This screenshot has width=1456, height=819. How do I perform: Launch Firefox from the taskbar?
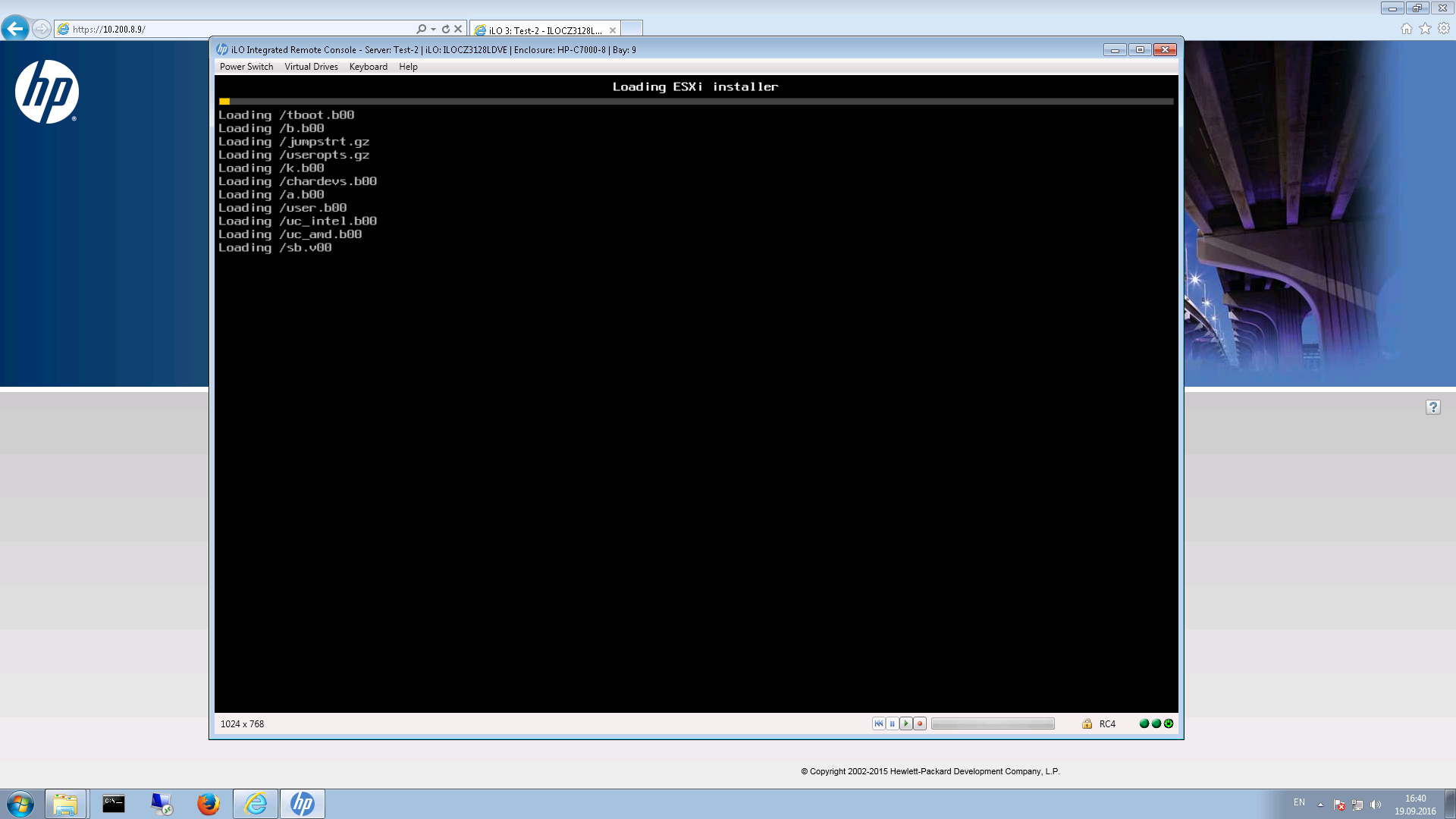pyautogui.click(x=208, y=804)
